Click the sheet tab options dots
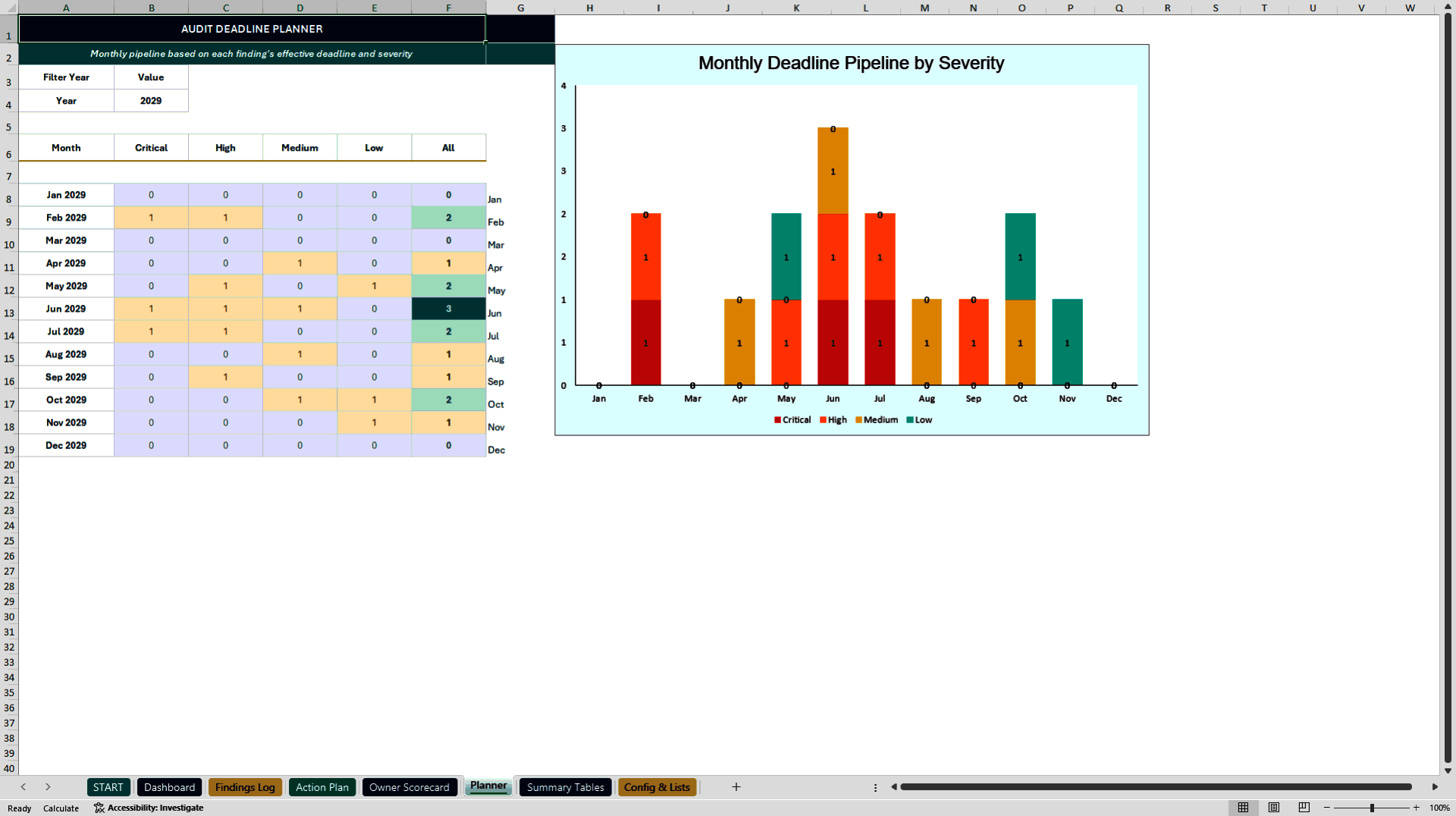Image resolution: width=1456 pixels, height=816 pixels. (875, 787)
